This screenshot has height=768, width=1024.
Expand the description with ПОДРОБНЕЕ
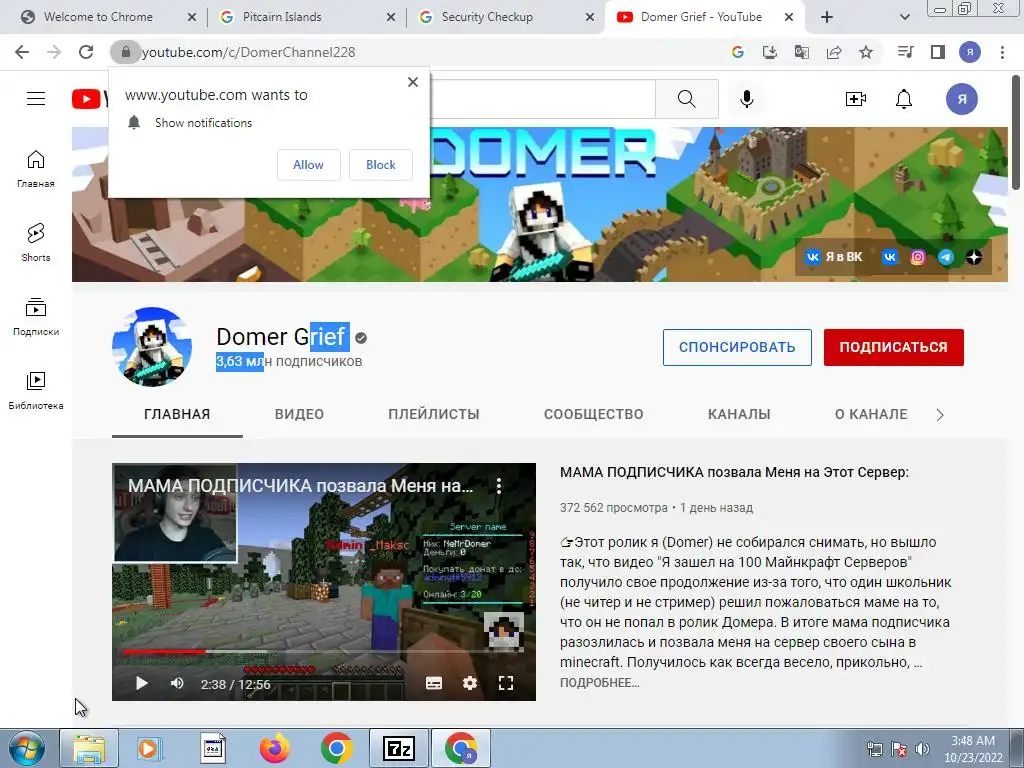[x=600, y=682]
